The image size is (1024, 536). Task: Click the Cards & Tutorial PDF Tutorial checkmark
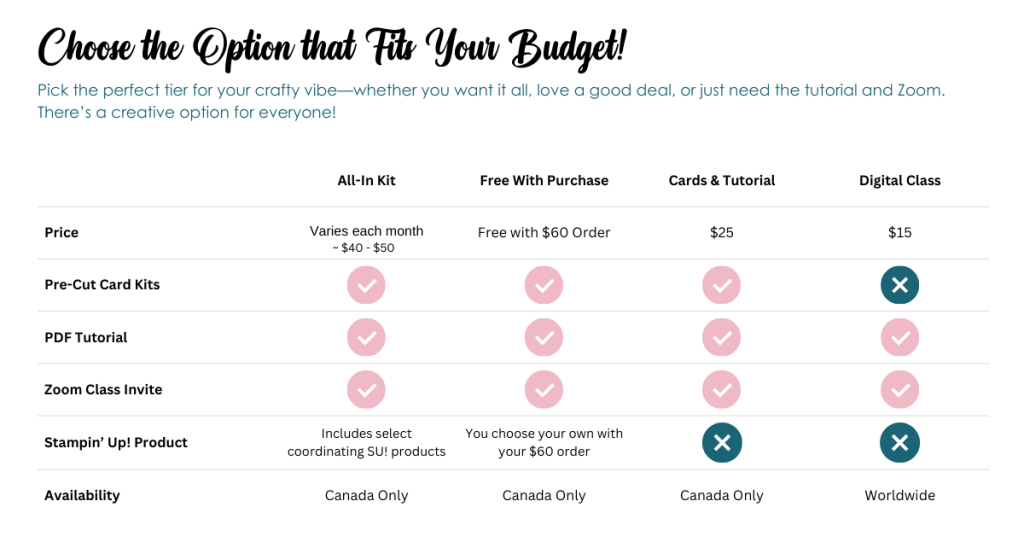point(722,338)
